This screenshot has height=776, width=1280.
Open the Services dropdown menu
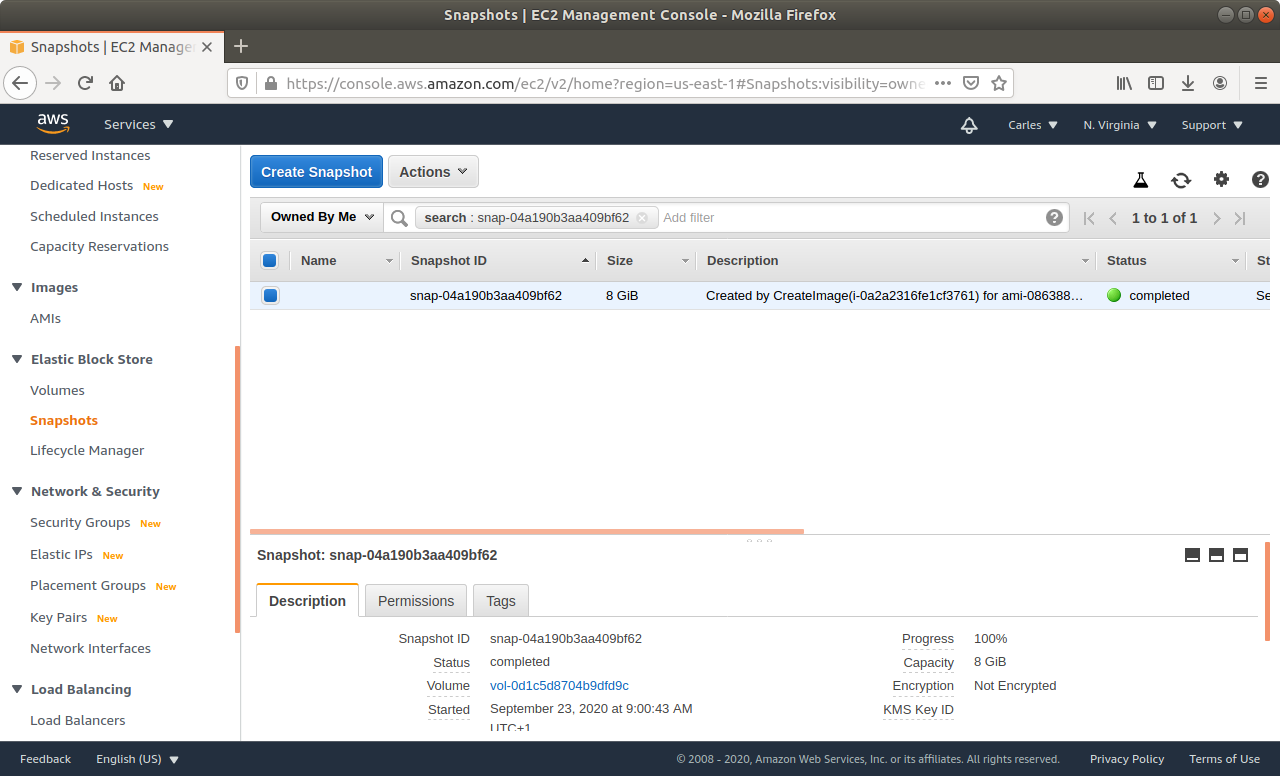tap(139, 125)
